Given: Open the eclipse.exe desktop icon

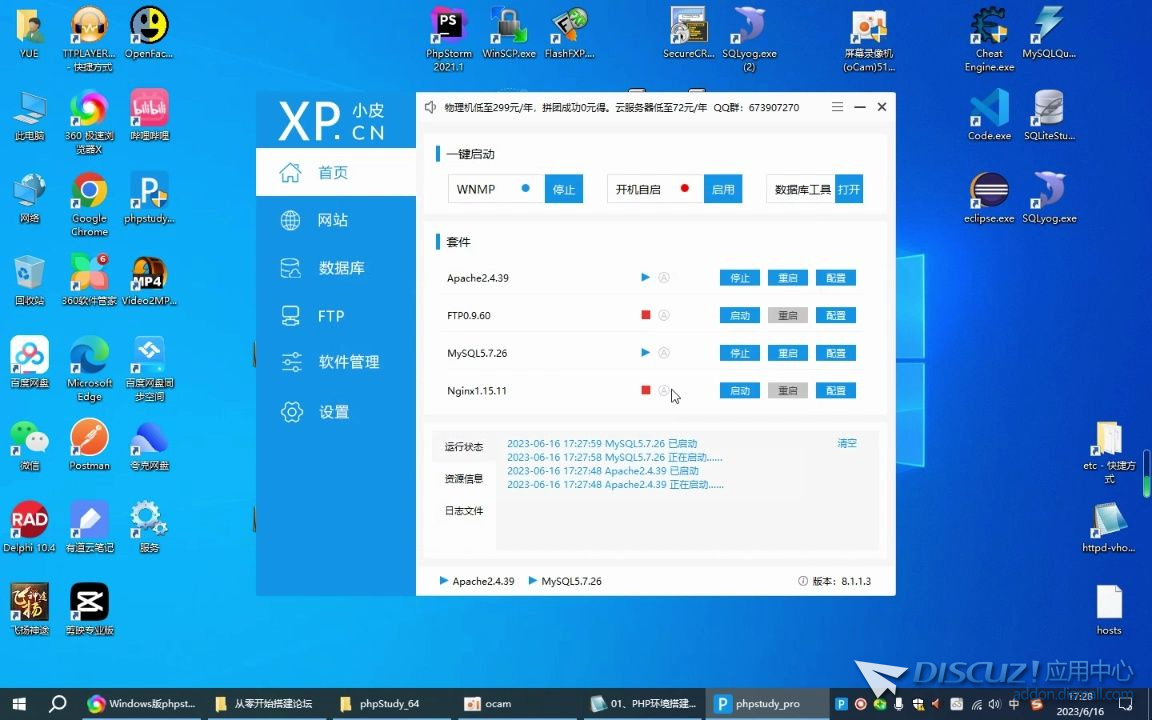Looking at the screenshot, I should pos(989,198).
